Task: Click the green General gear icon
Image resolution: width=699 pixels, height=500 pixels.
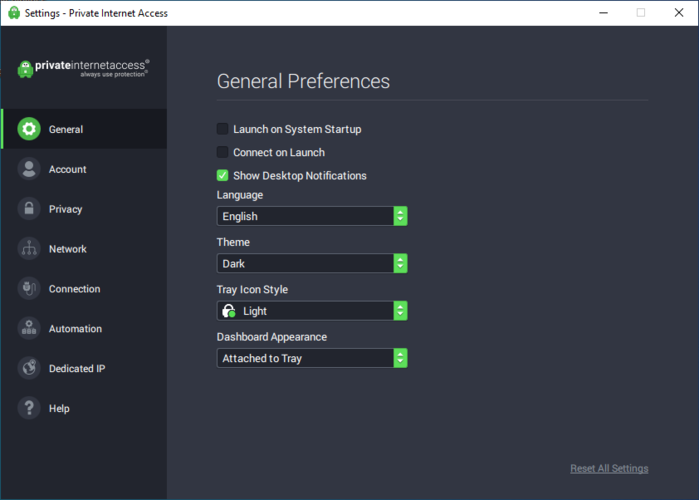Action: point(29,129)
